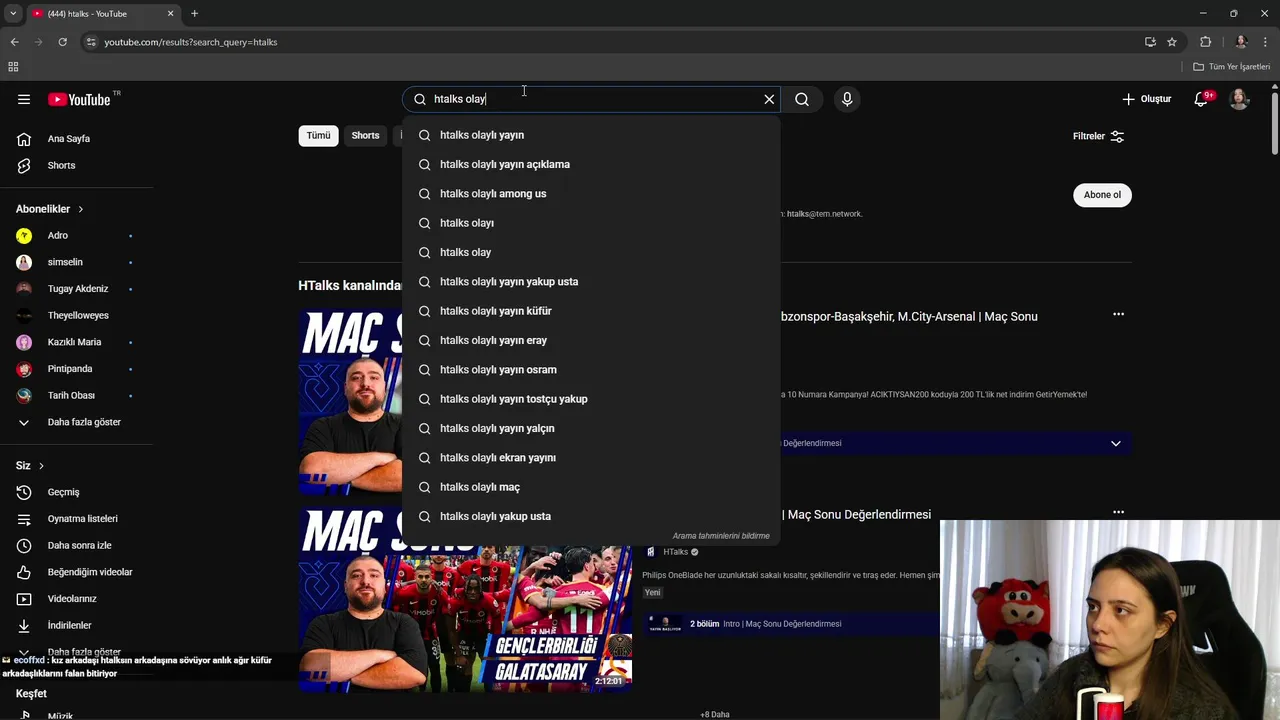
Task: Open the HTalks channel name link
Action: (675, 552)
